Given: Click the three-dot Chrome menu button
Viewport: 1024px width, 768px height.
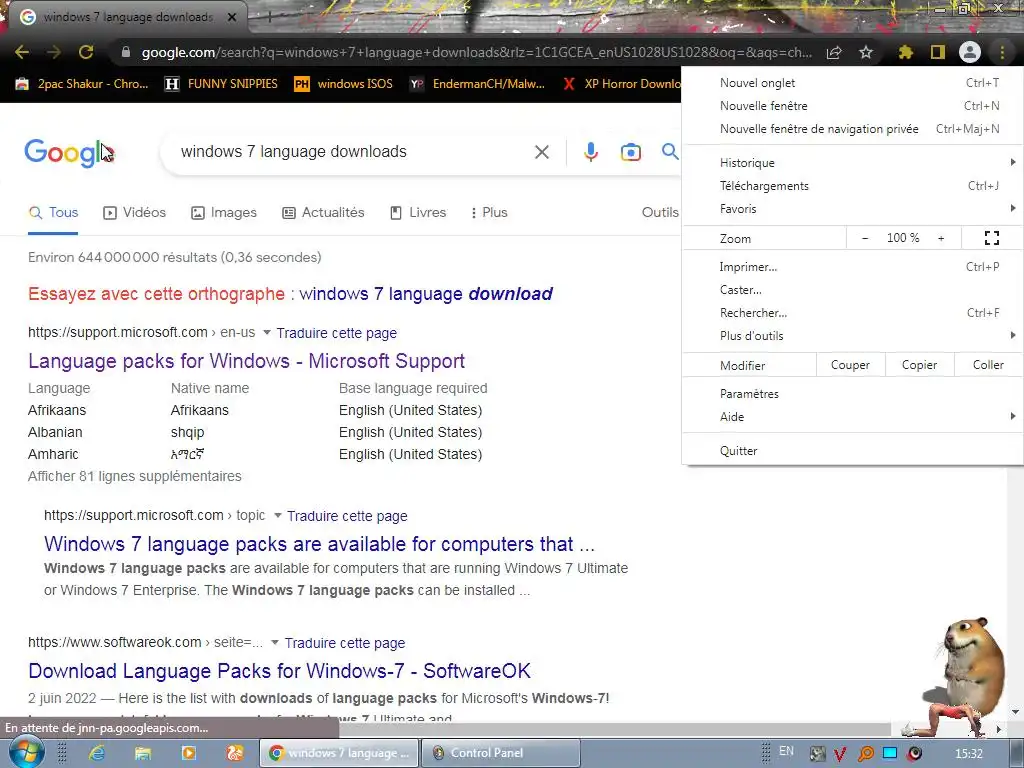Looking at the screenshot, I should (x=1002, y=52).
